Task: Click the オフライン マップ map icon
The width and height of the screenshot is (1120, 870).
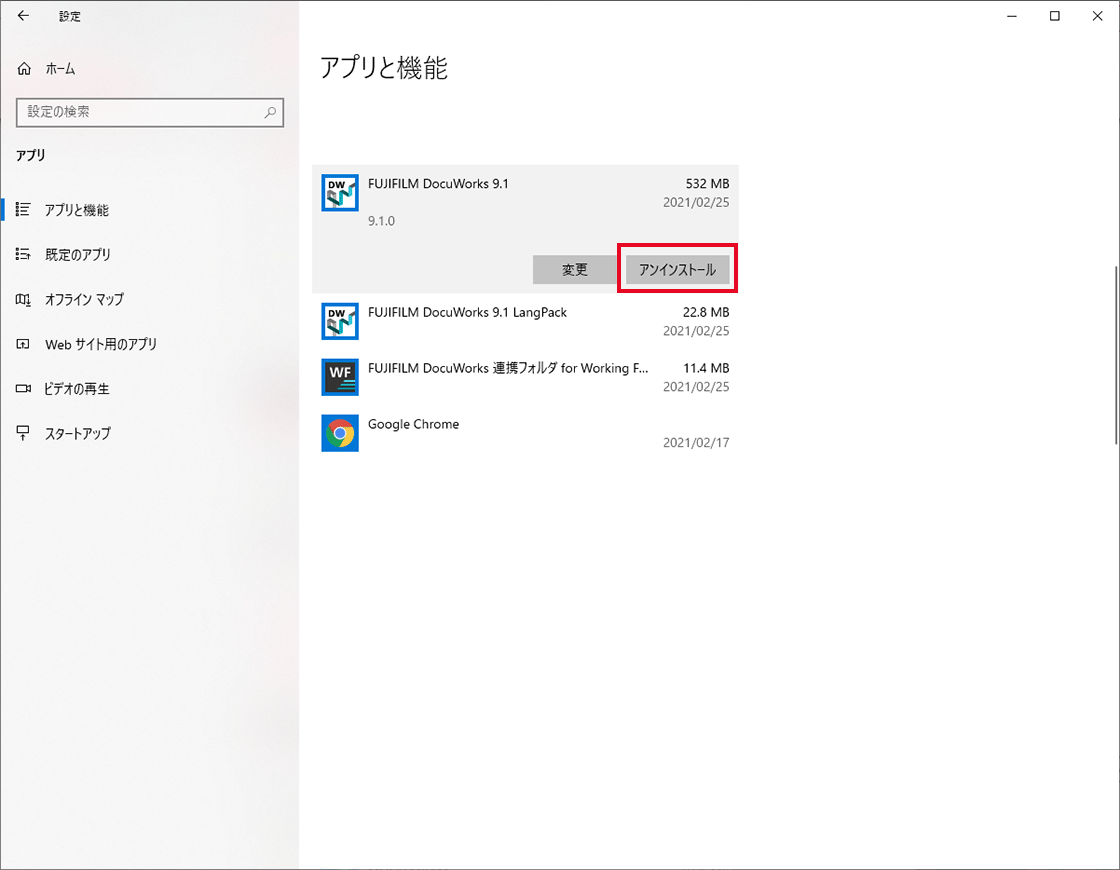Action: [x=24, y=299]
